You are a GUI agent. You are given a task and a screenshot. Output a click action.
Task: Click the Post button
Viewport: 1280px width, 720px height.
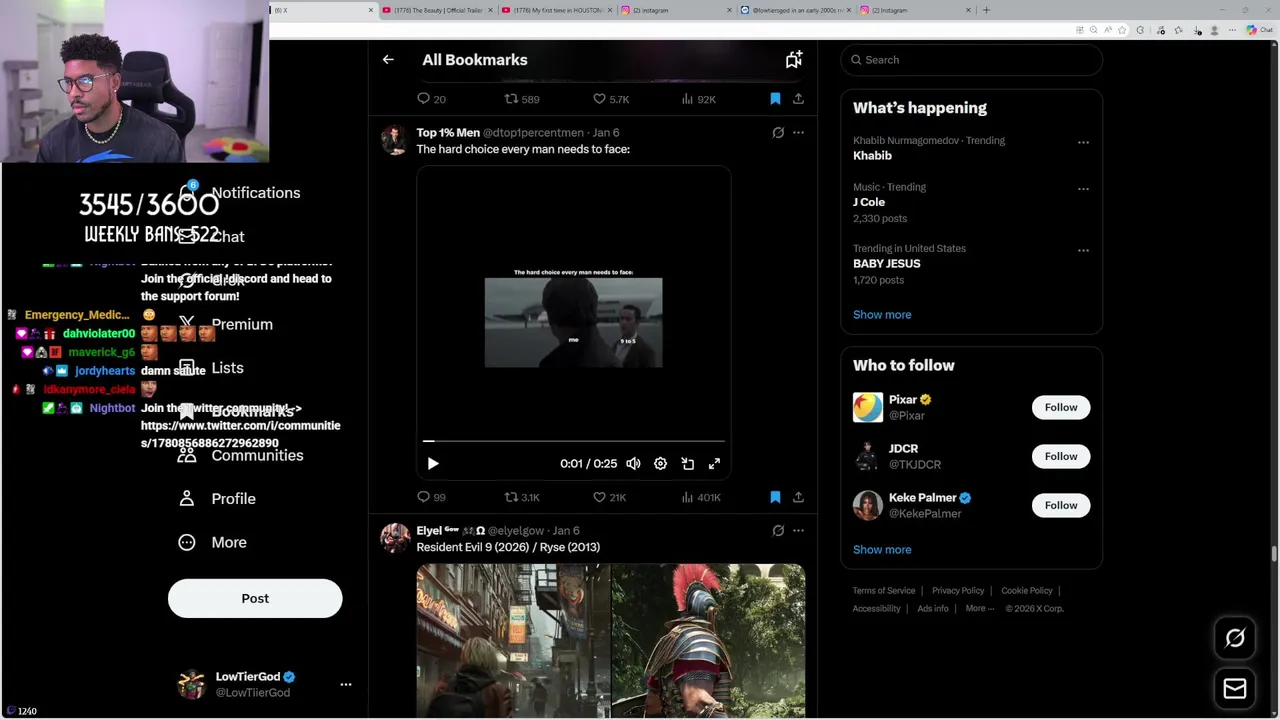pos(255,598)
